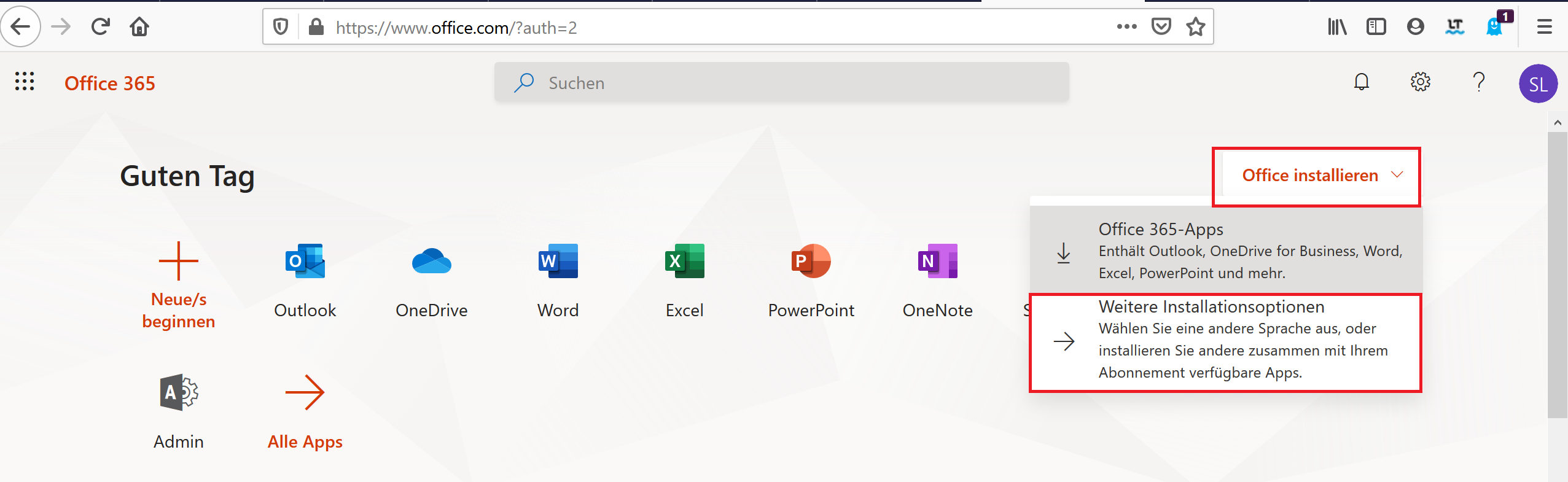Focus the Suchen search field
Image resolution: width=1568 pixels, height=482 pixels.
(x=781, y=82)
